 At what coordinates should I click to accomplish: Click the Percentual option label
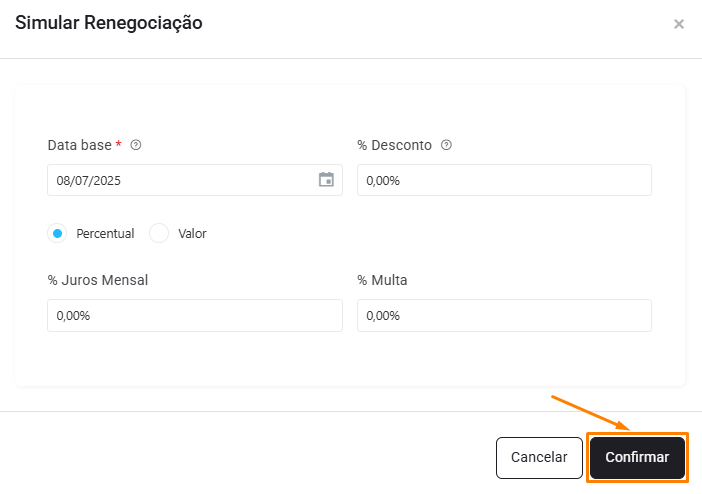[x=105, y=233]
